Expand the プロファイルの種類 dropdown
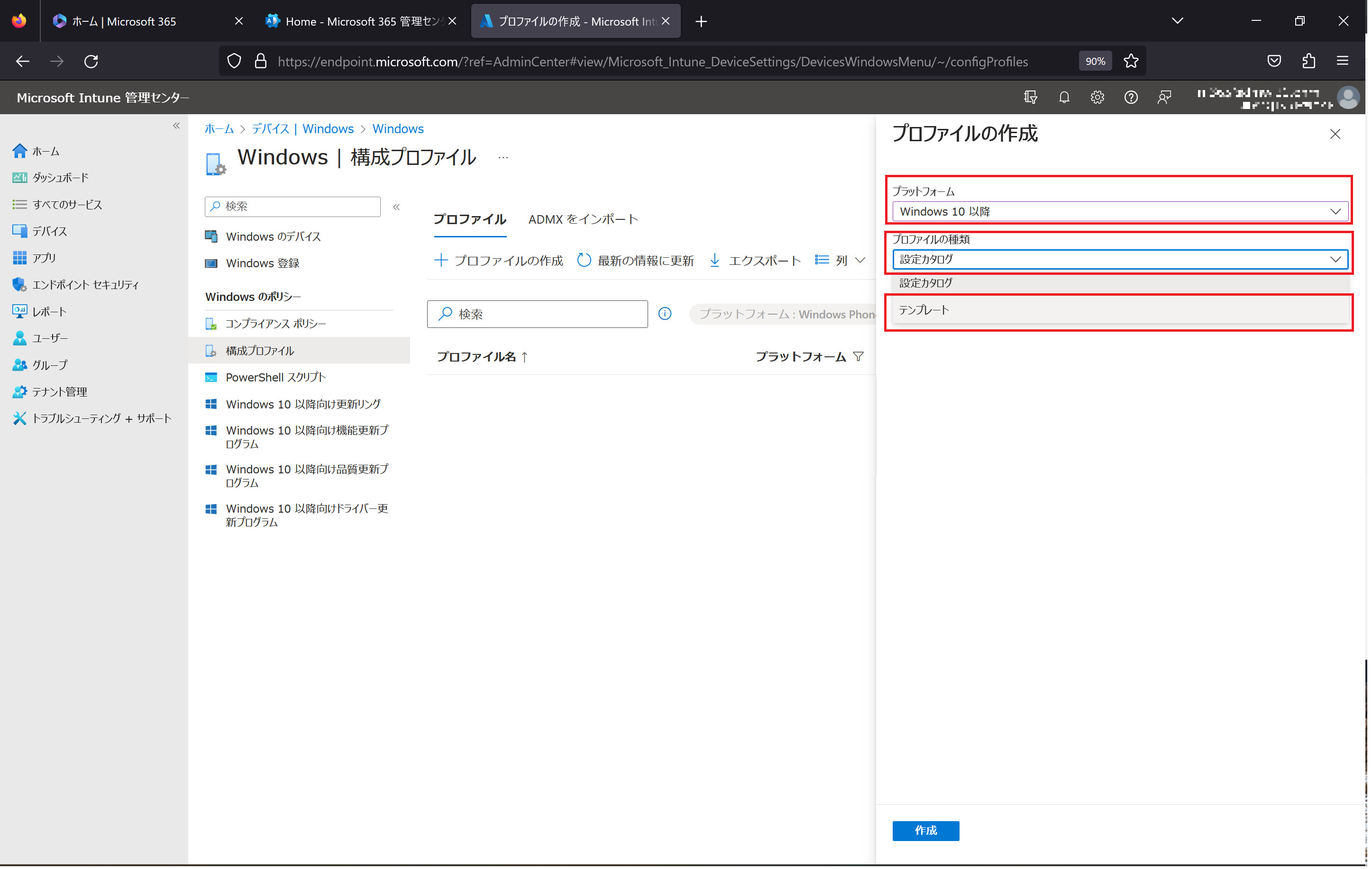Viewport: 1372px width, 869px height. coord(1120,260)
